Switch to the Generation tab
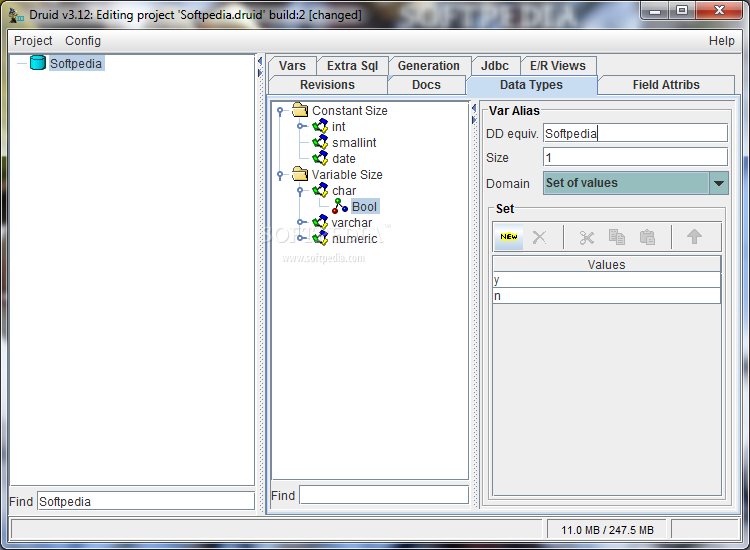750x550 pixels. point(429,66)
